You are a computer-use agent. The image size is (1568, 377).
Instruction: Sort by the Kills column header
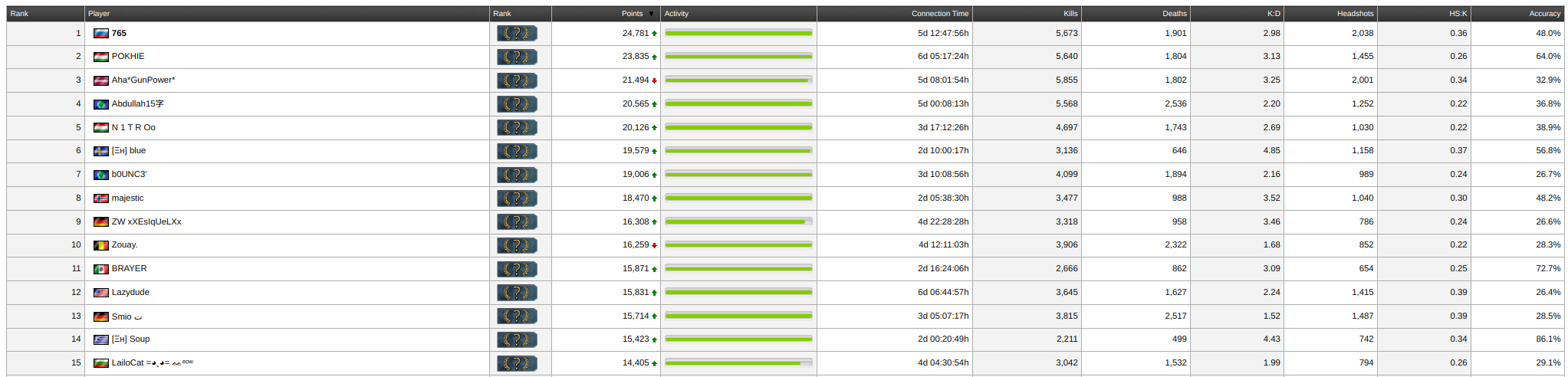coord(1070,14)
